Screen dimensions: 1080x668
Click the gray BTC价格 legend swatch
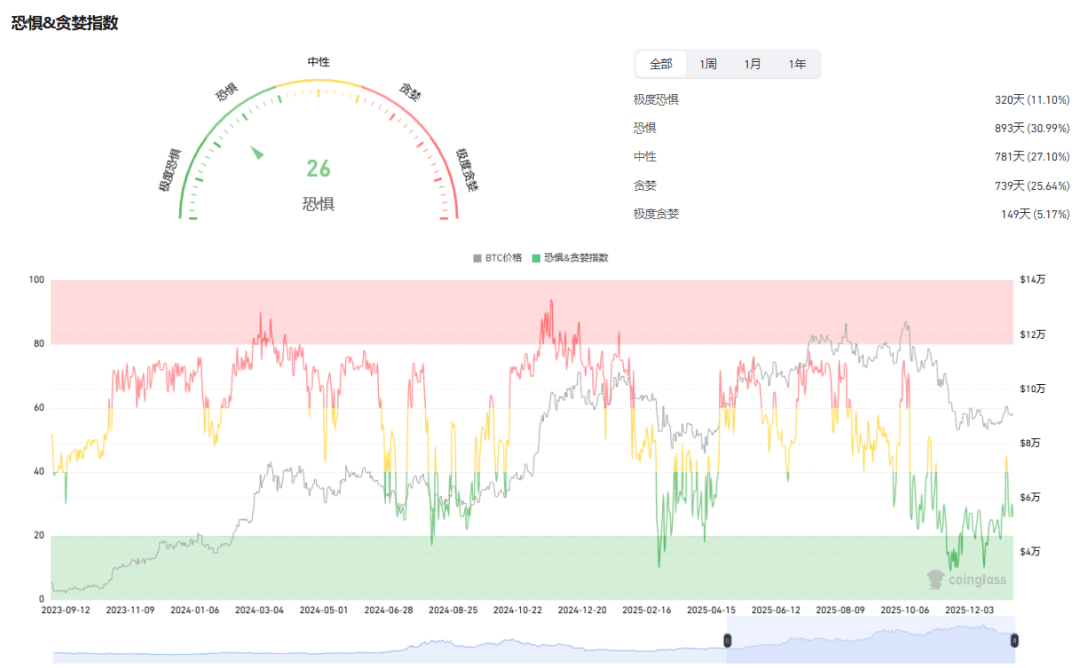pyautogui.click(x=477, y=258)
